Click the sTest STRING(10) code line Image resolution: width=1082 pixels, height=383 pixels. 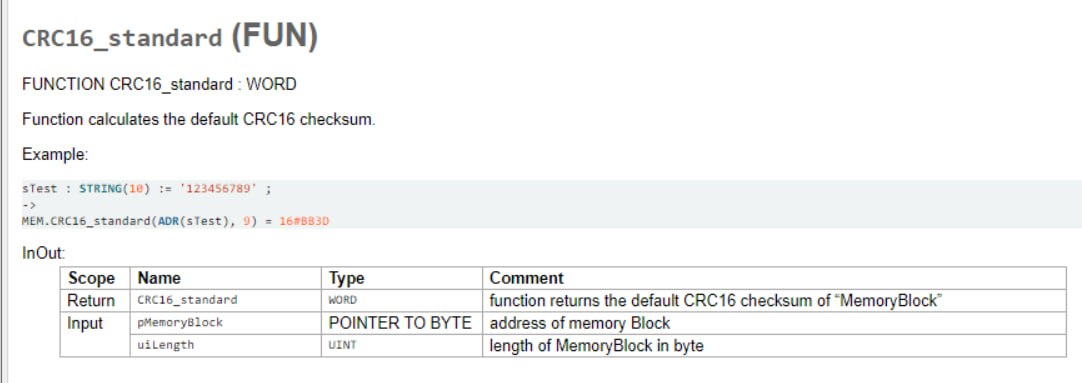coord(146,188)
